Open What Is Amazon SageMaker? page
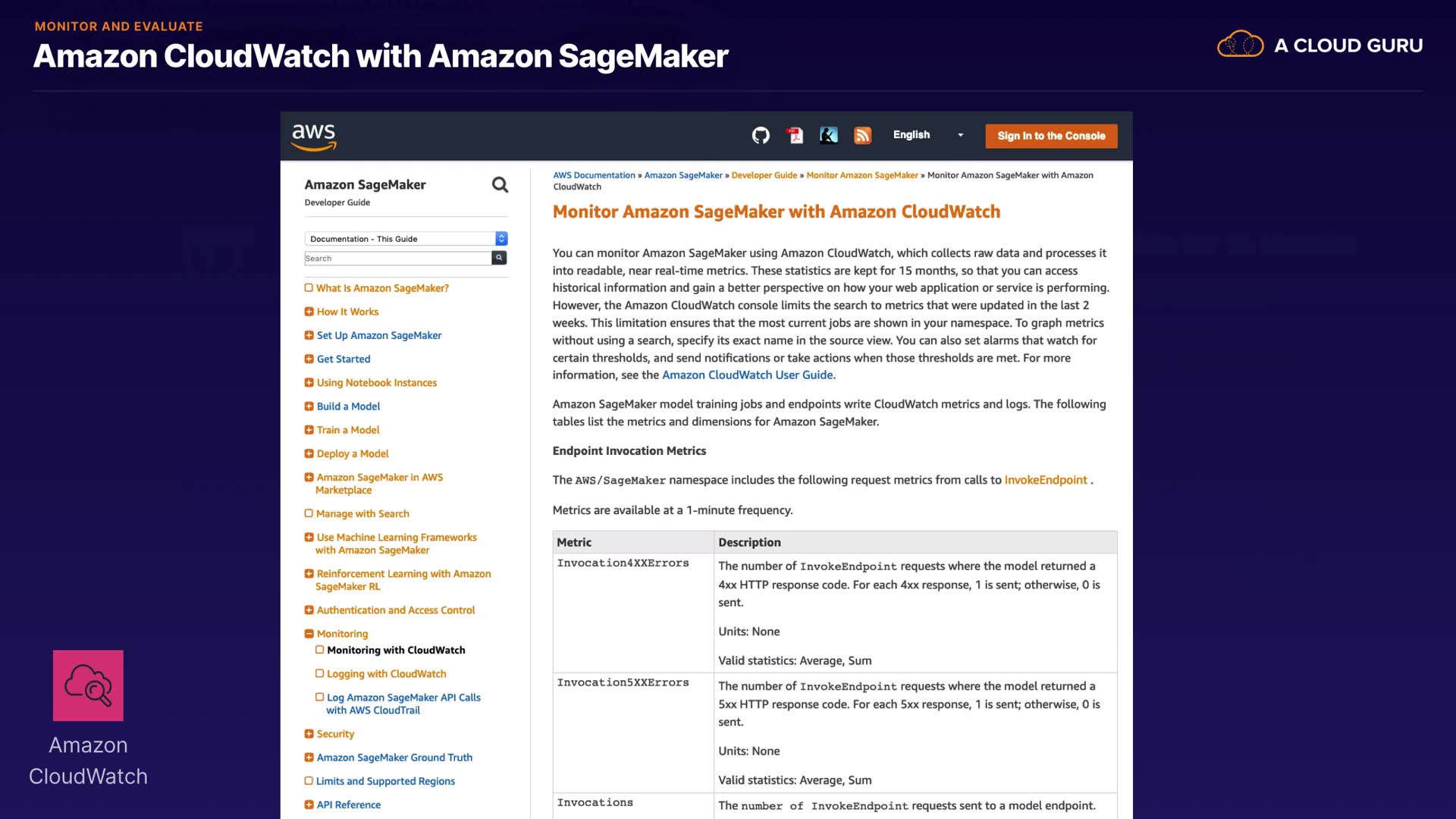This screenshot has width=1456, height=819. click(382, 288)
